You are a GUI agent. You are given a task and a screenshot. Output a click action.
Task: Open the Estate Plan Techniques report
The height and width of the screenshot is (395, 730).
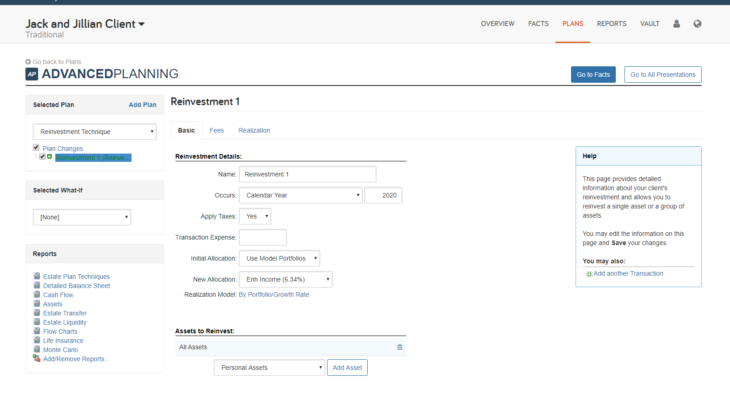(76, 277)
